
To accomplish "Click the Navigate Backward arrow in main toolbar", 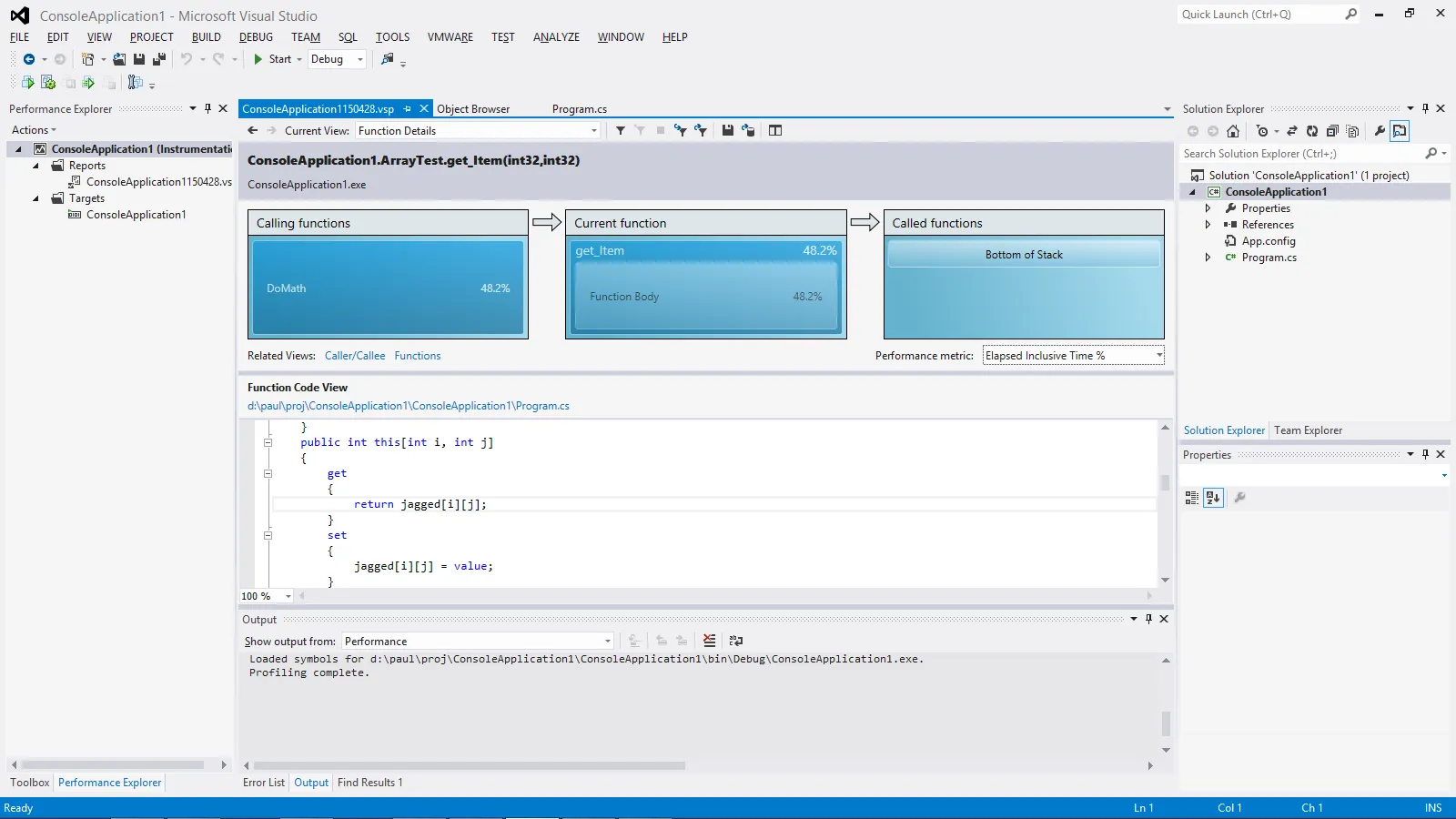I will (x=29, y=59).
